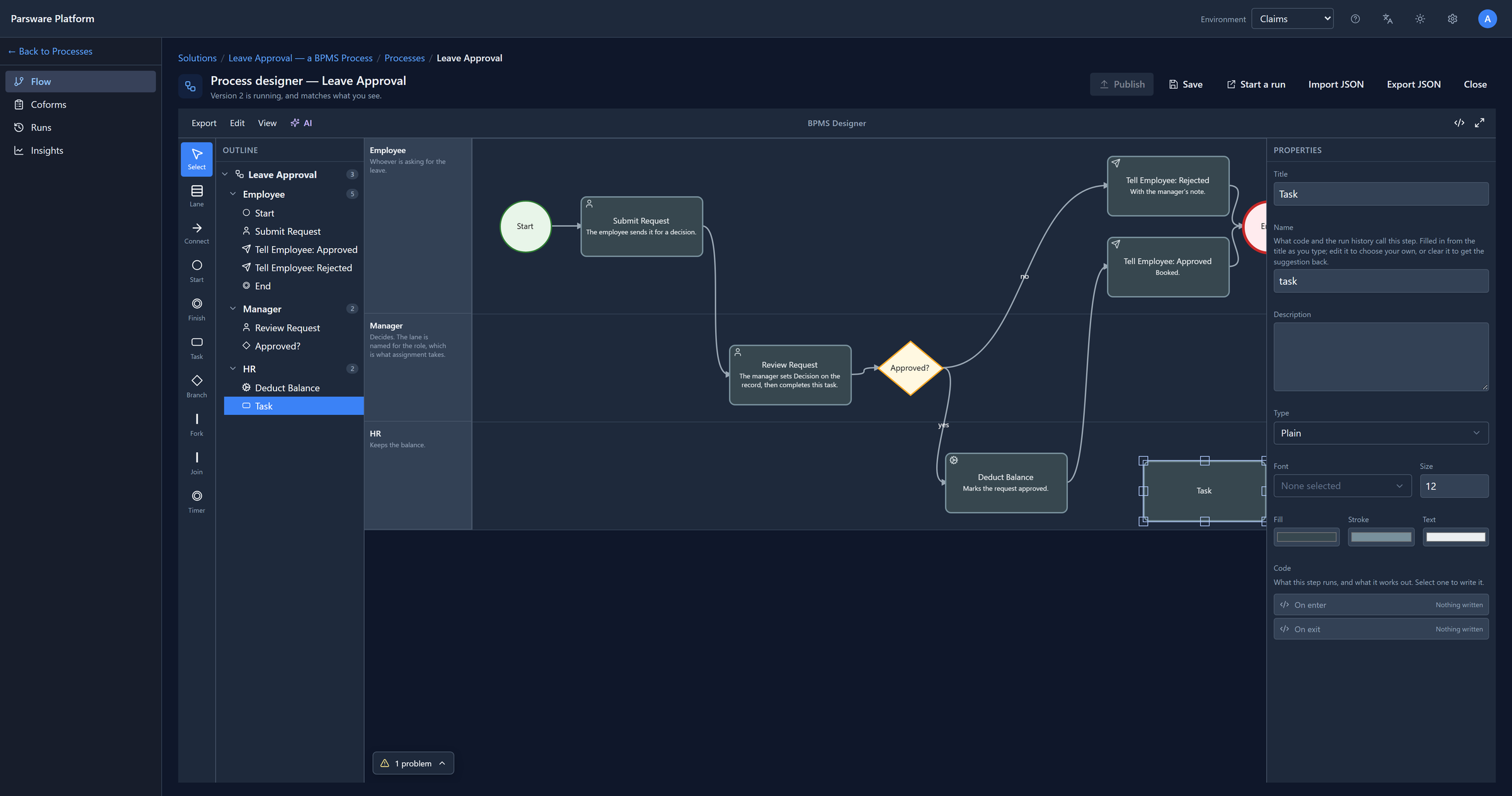Screen dimensions: 1512x796
Task: Select Deduct Balance in the outline
Action: pos(294,388)
